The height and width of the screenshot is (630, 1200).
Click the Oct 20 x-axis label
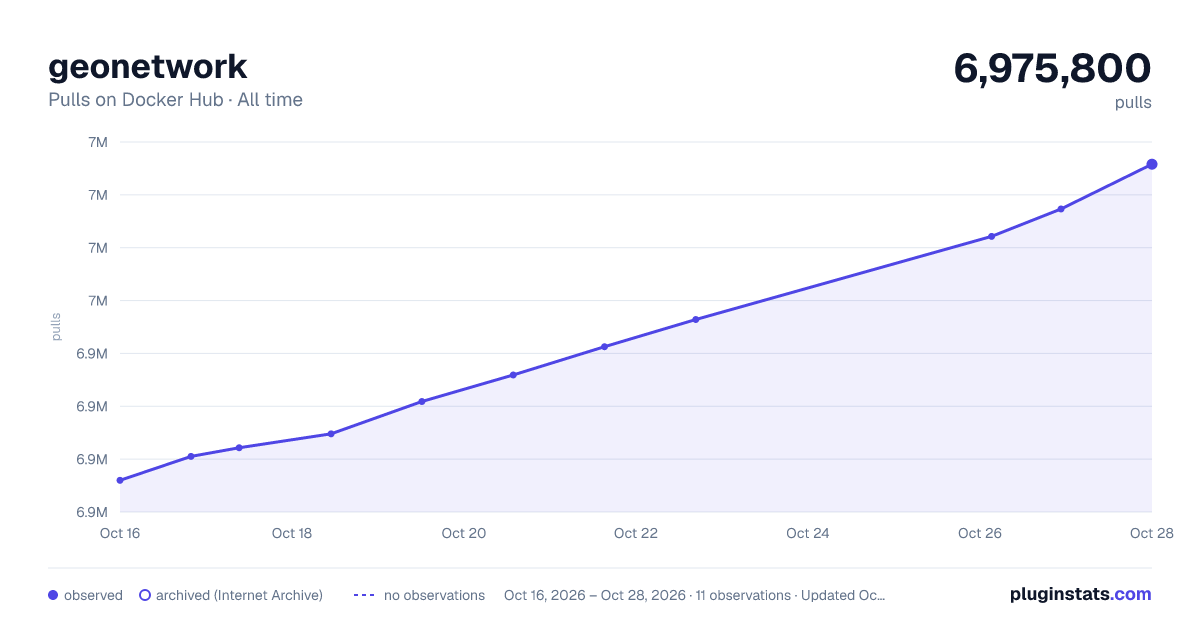pos(464,533)
